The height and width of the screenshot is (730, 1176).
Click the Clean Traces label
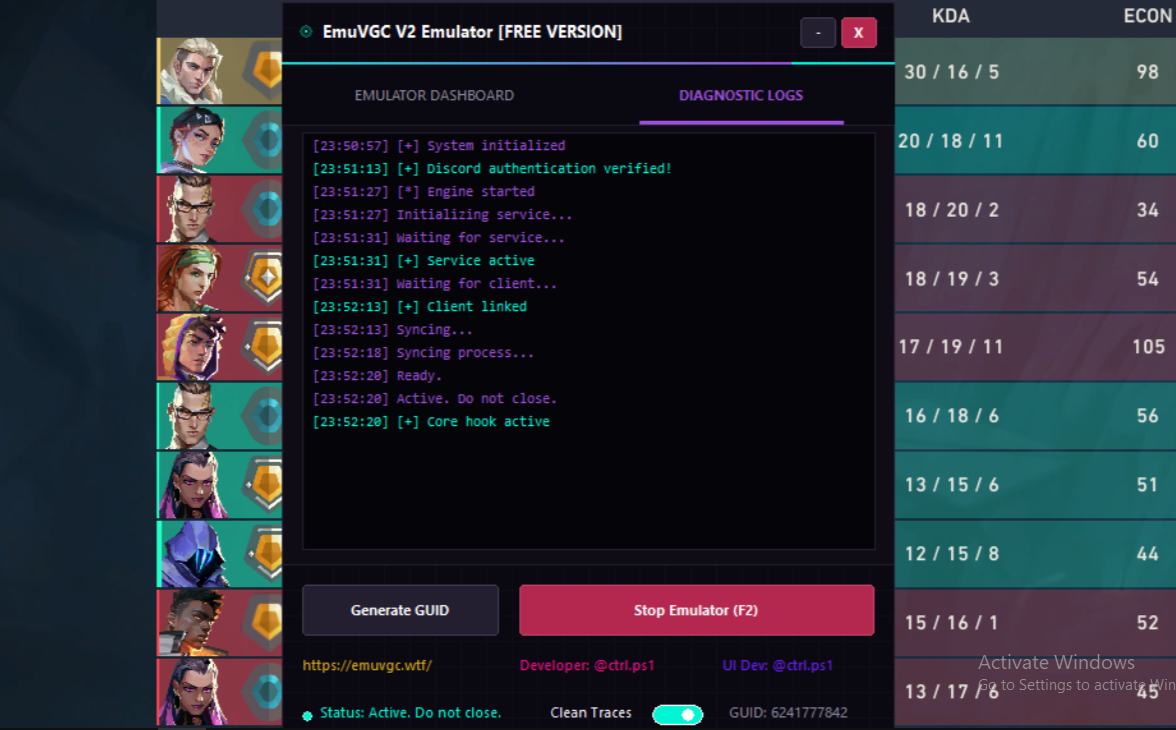point(591,713)
